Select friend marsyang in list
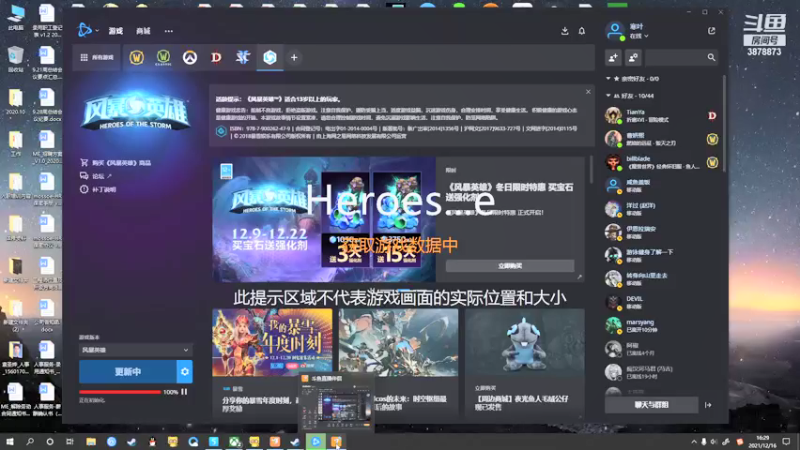The width and height of the screenshot is (800, 450). [x=661, y=326]
